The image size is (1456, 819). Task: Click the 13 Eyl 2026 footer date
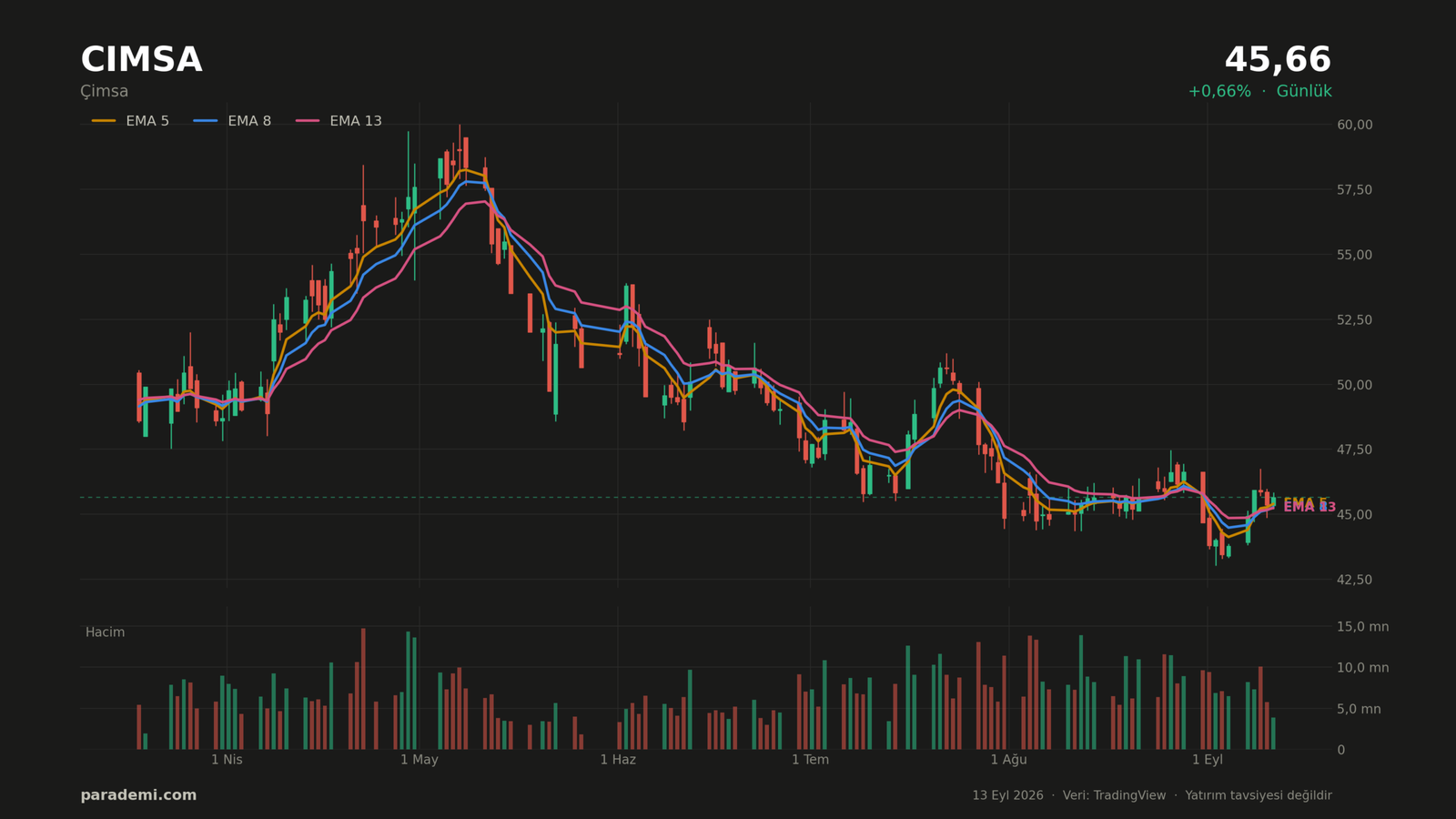[1007, 795]
